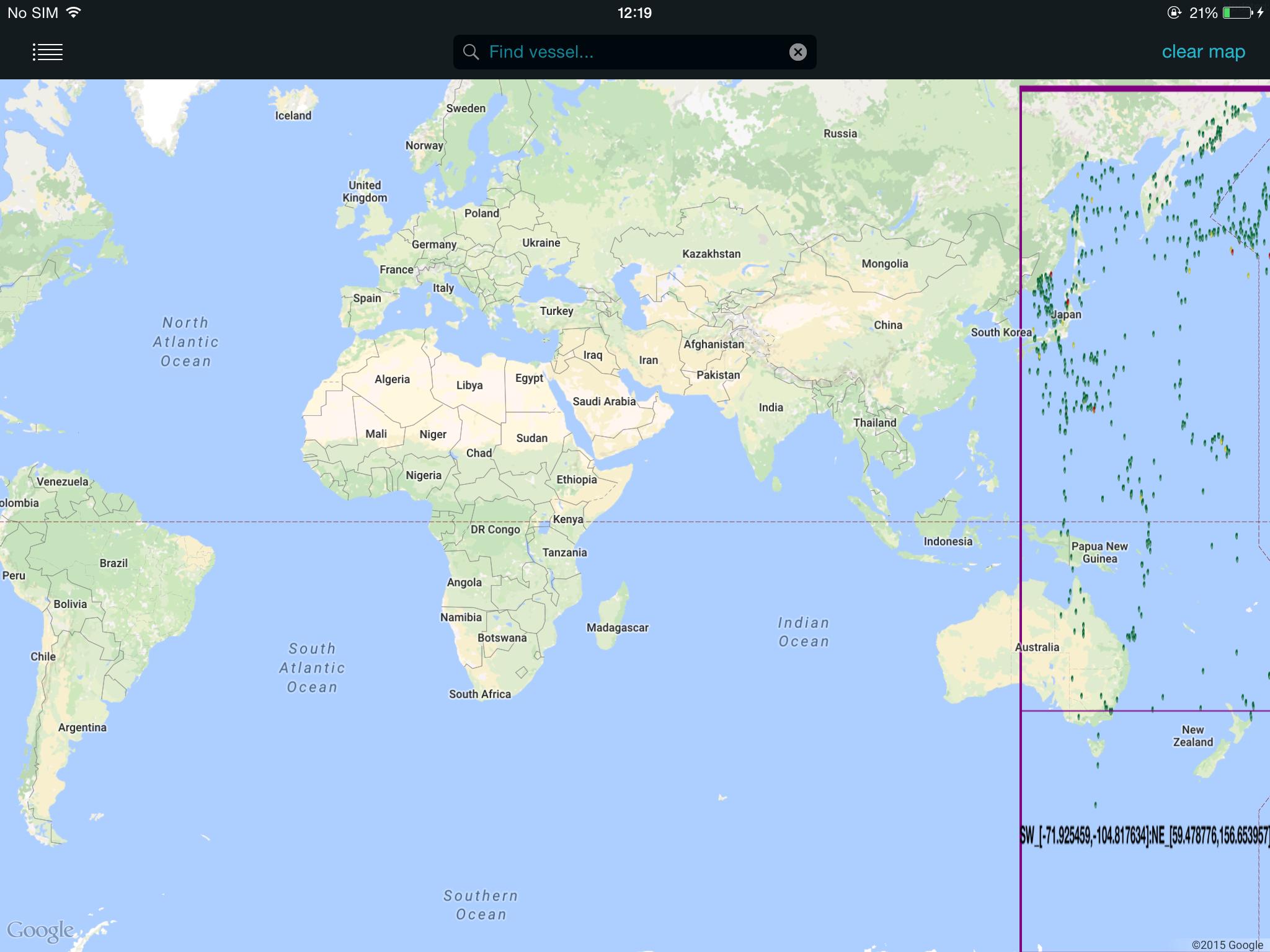1270x952 pixels.
Task: Tap the India map label
Action: pyautogui.click(x=771, y=407)
